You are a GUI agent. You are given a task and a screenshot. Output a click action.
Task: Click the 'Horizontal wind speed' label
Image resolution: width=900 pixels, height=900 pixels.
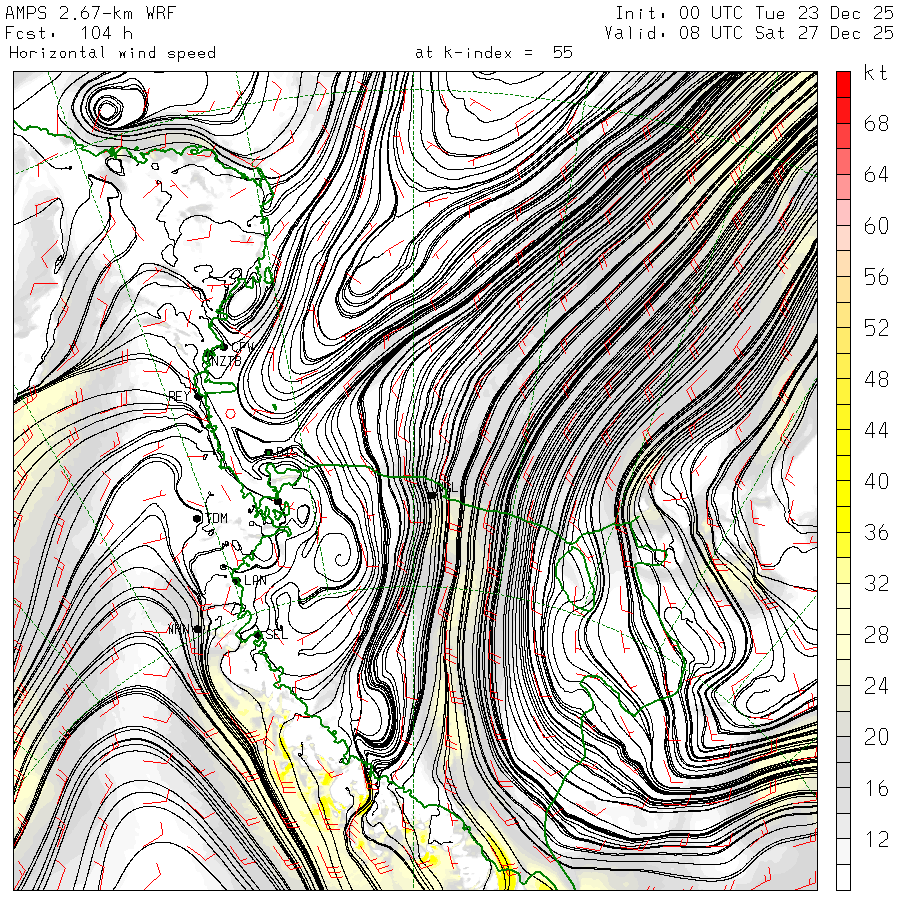point(112,53)
